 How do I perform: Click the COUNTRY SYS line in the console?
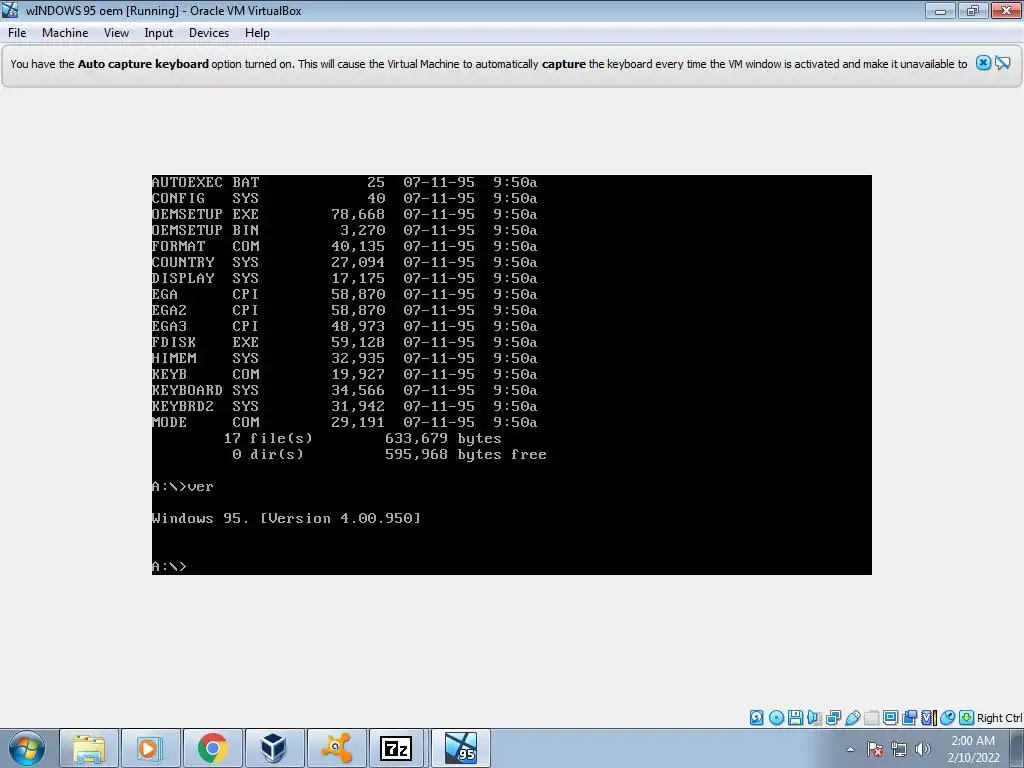tap(344, 262)
